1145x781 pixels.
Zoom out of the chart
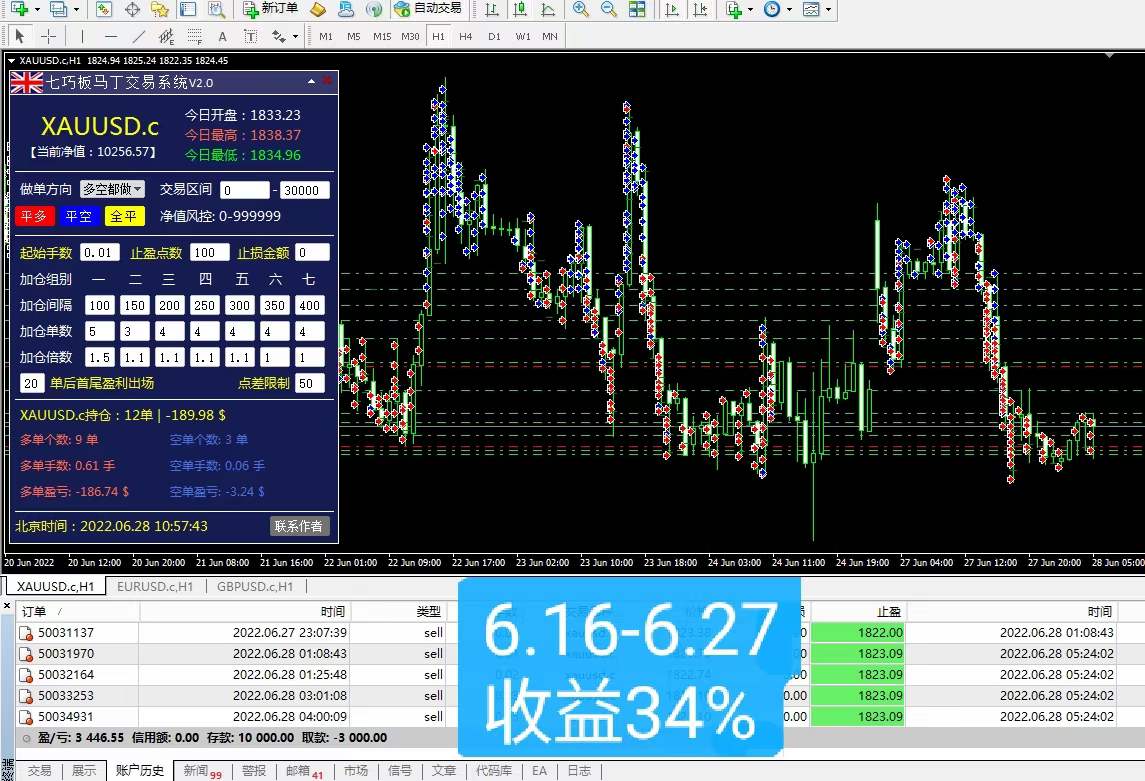[608, 9]
